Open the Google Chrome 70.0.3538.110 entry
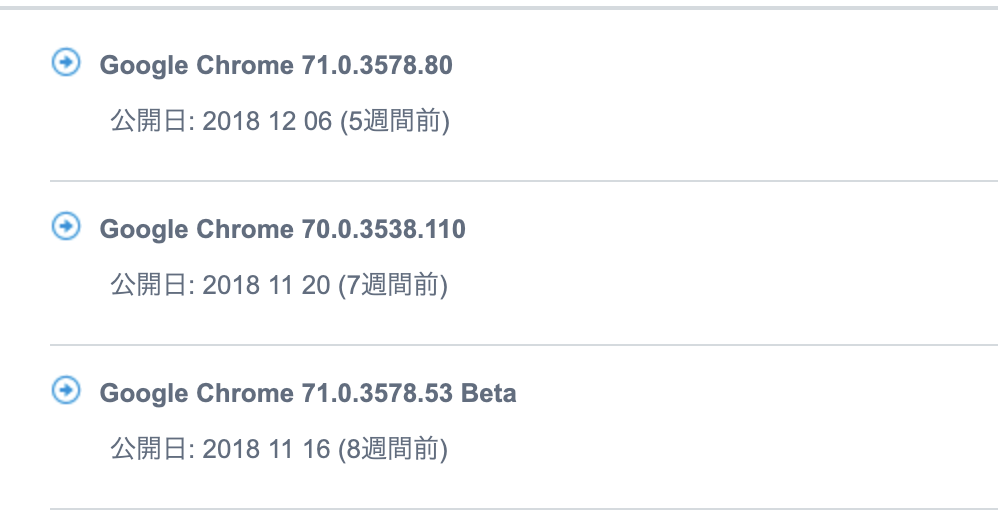 coord(283,229)
